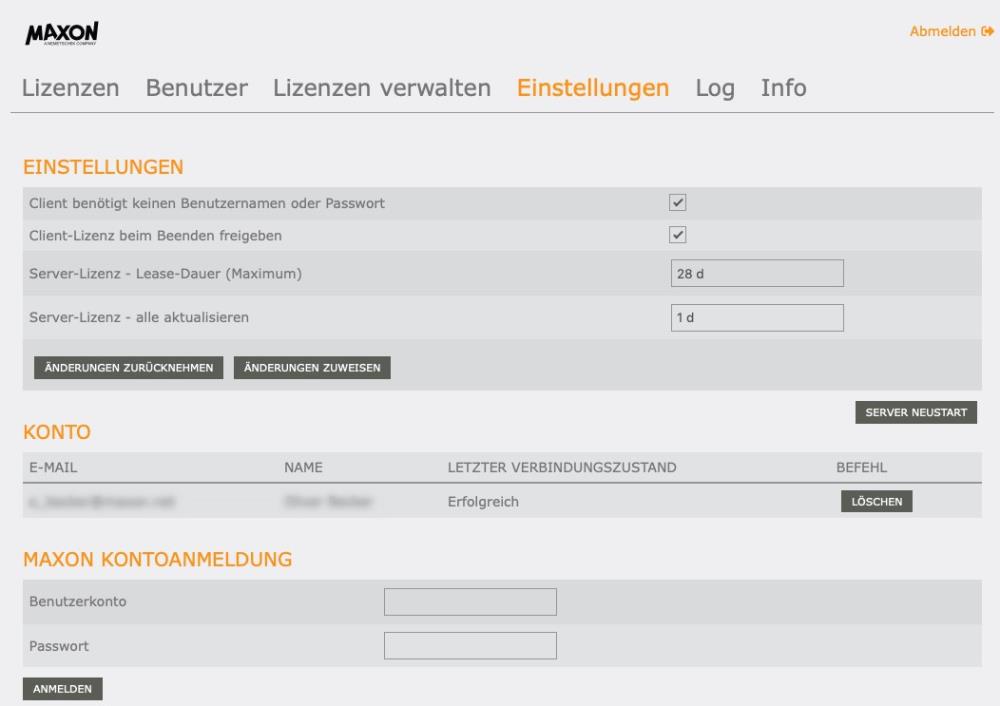Open the Info tab
This screenshot has height=706, width=1000.
coord(783,88)
